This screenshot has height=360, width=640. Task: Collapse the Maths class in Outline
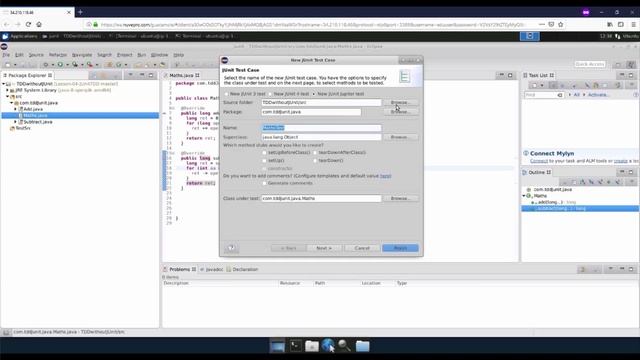524,196
